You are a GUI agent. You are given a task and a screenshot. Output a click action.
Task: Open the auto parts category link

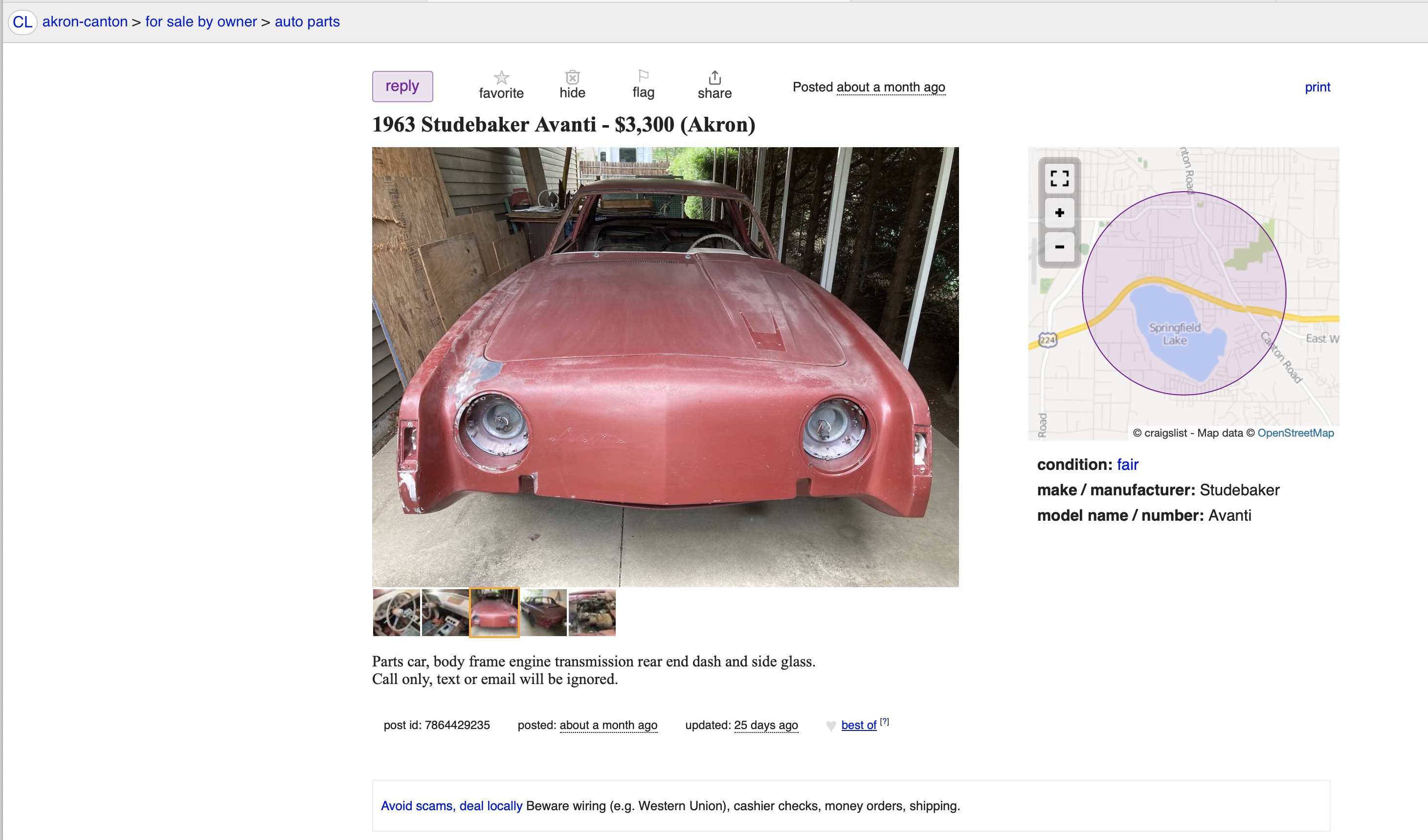[x=307, y=22]
